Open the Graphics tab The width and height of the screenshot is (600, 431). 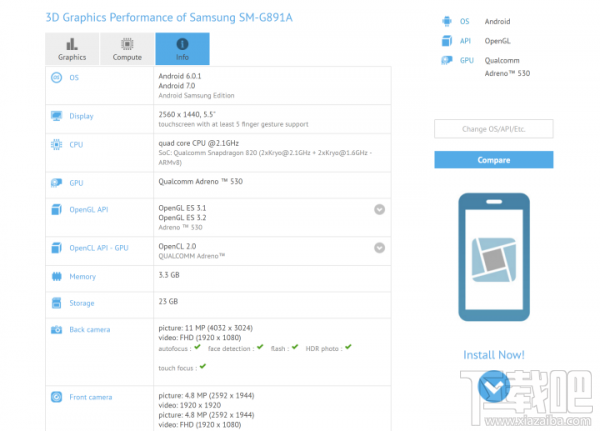click(x=72, y=49)
